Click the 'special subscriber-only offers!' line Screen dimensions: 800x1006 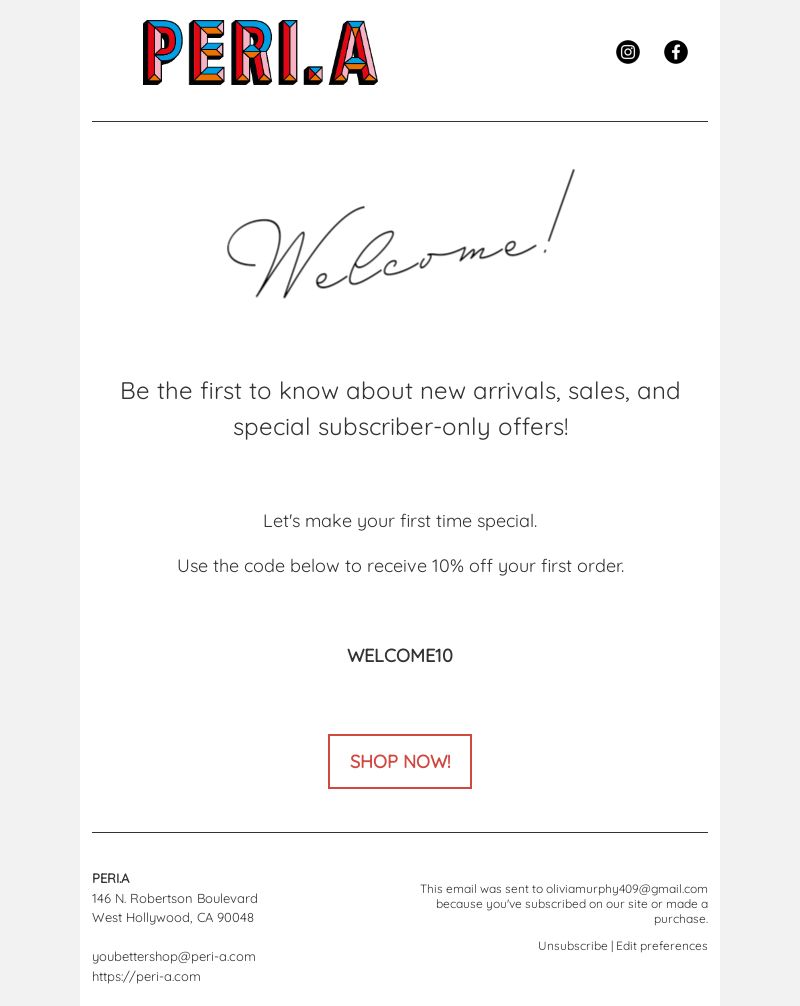(400, 427)
